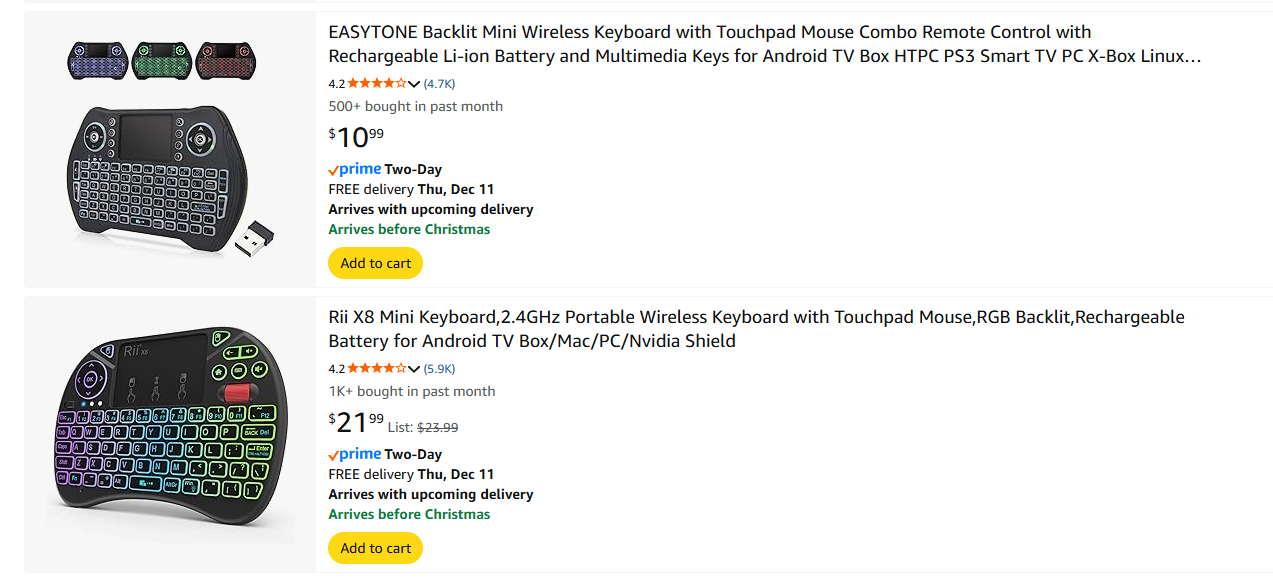Click the EASYTONE star rating icons
Screen dimensions: 1273x581
[x=377, y=84]
